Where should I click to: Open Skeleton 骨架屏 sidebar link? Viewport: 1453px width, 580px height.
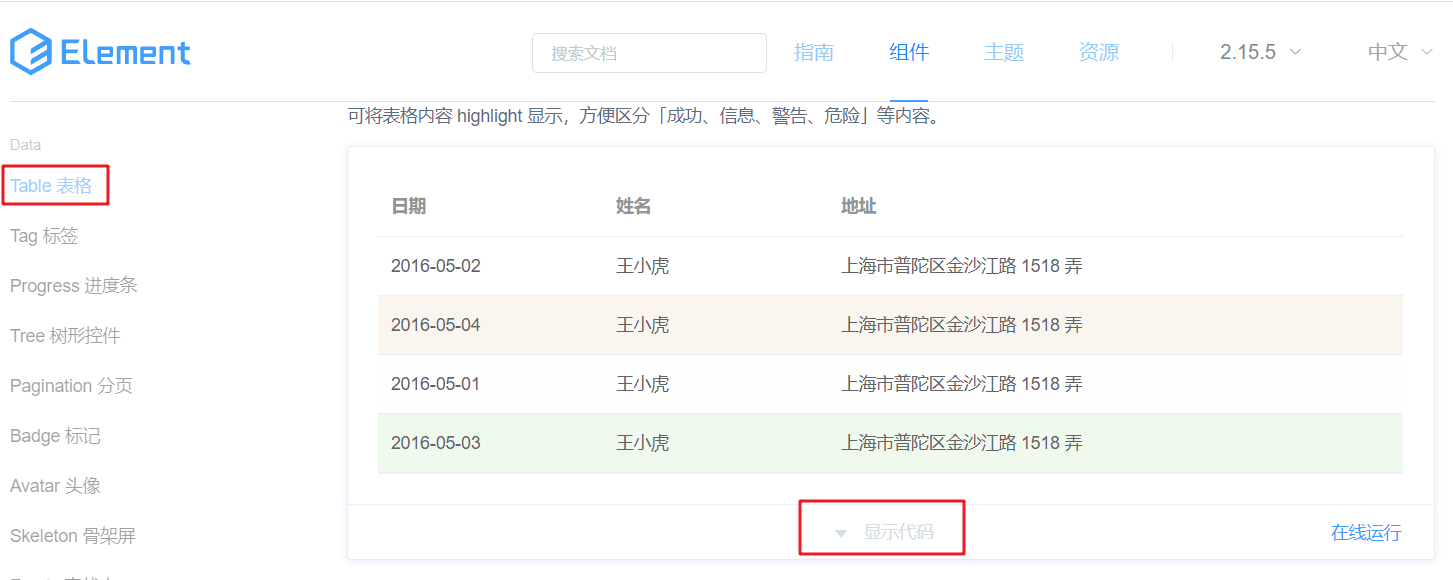tap(72, 536)
